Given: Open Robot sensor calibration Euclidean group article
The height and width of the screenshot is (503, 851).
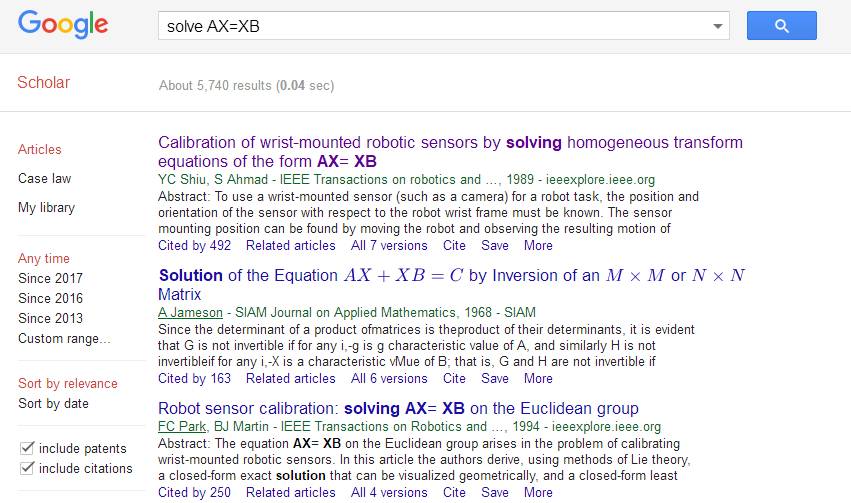Looking at the screenshot, I should pyautogui.click(x=398, y=408).
